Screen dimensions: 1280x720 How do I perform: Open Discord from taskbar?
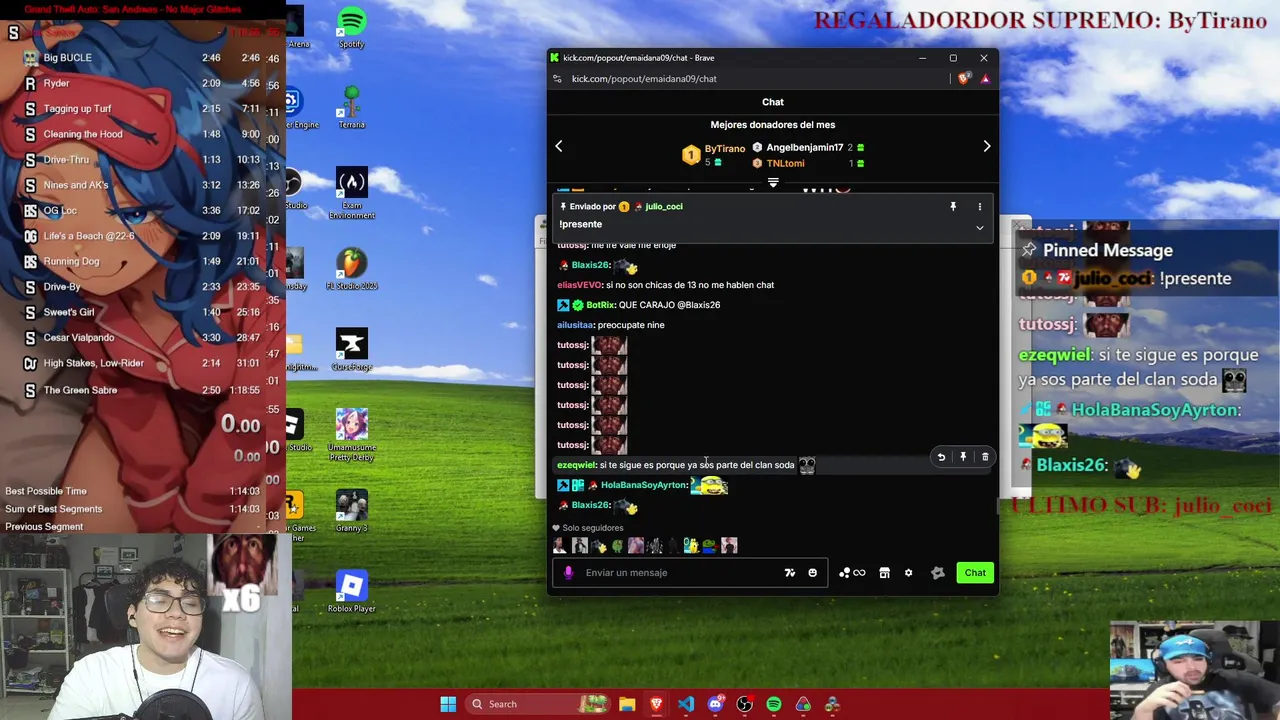pos(715,704)
